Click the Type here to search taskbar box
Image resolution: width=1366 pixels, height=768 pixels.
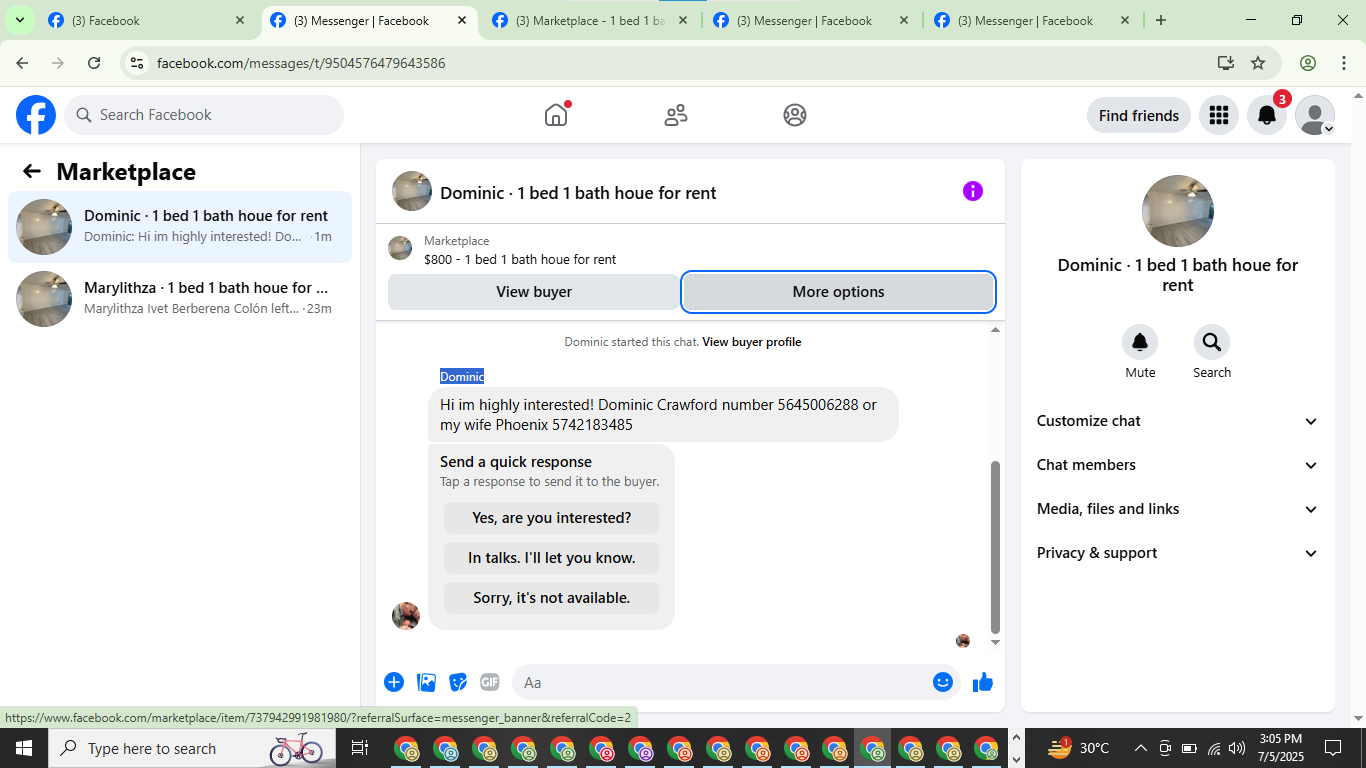click(190, 748)
